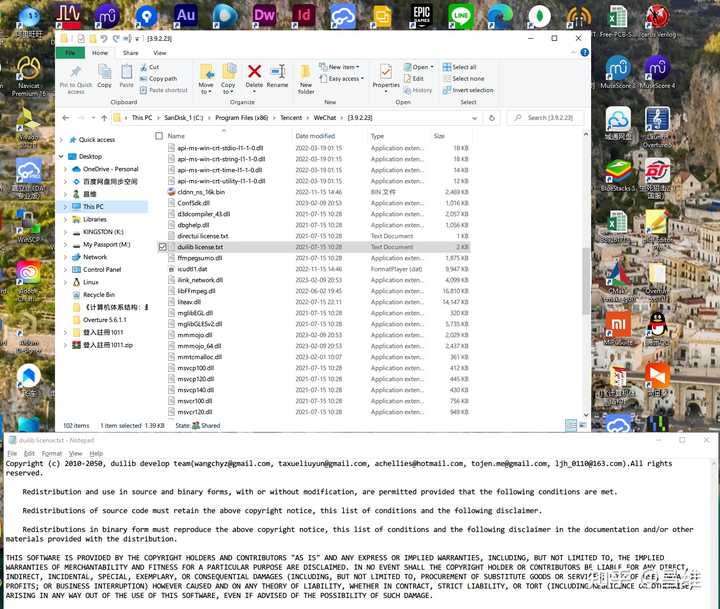Open address bar history dropdown
This screenshot has width=720, height=609.
click(x=474, y=118)
